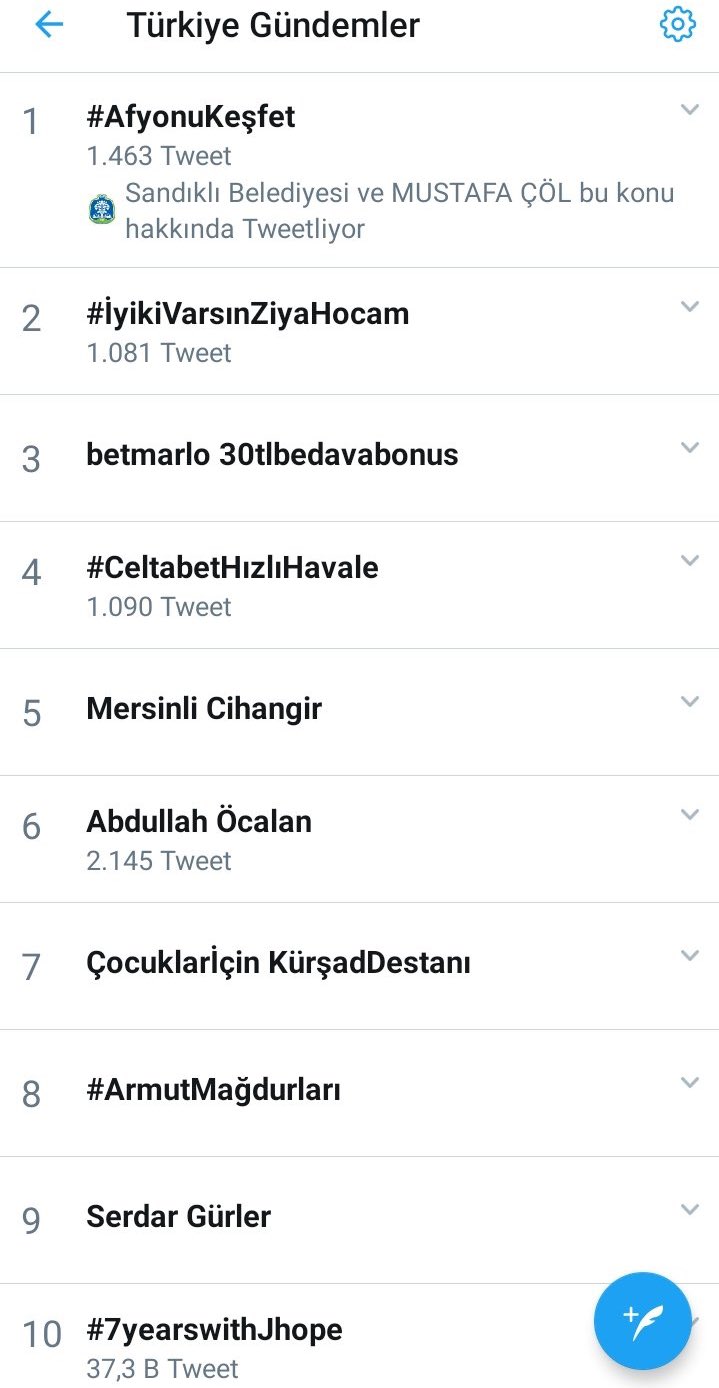Expand chevron next to Mersinli Cihangir
Screen dimensions: 719x1388
690,702
